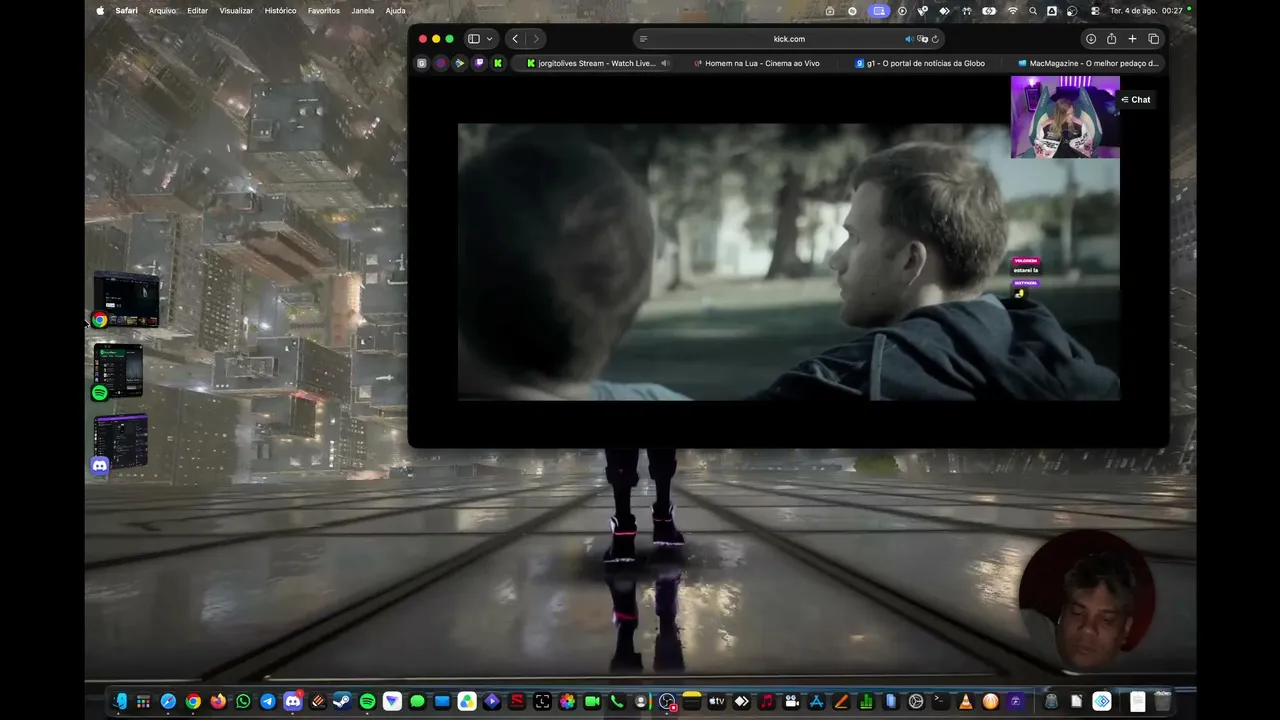This screenshot has height=720, width=1280.
Task: Click the translate icon in address bar
Action: tap(922, 39)
